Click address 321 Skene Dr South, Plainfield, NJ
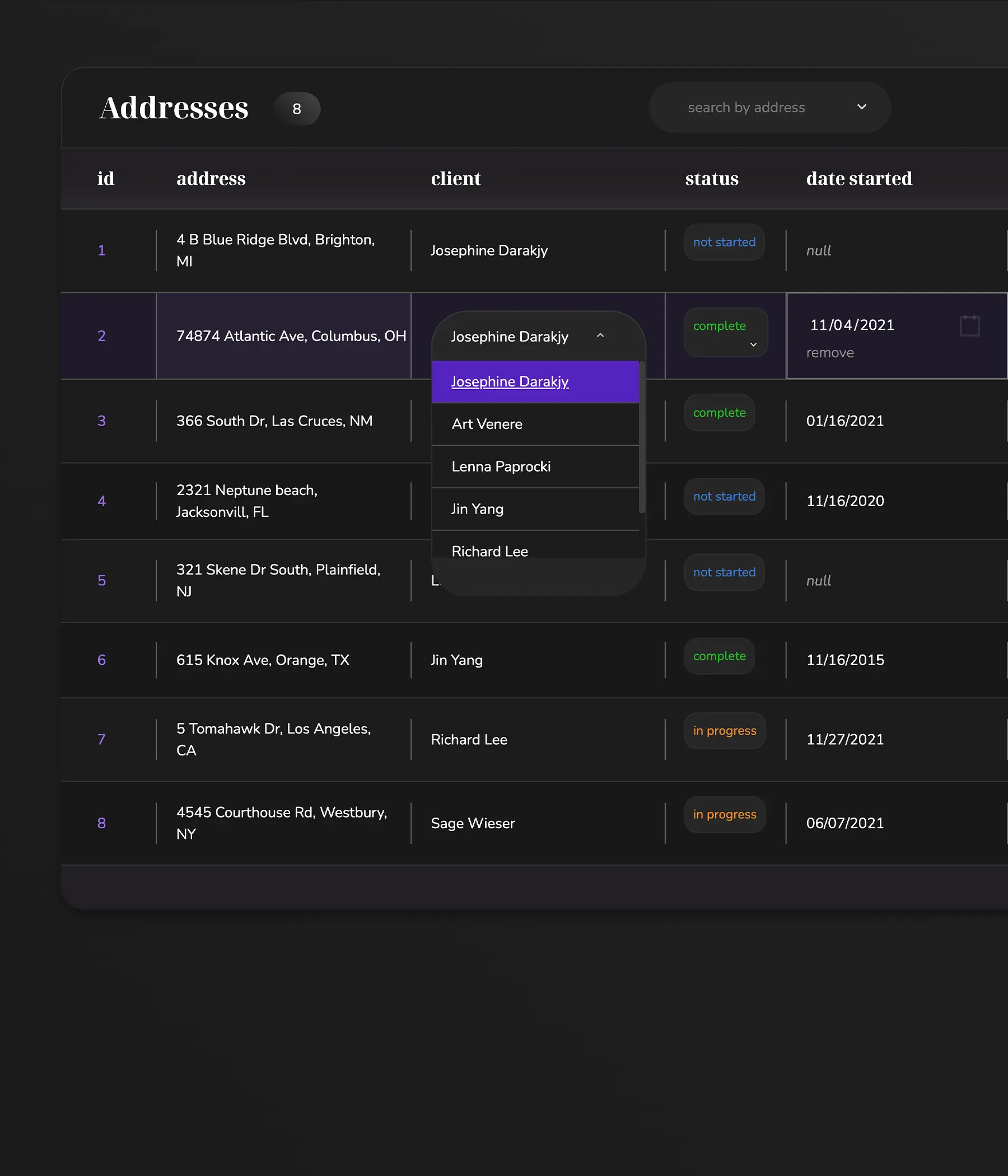 (x=278, y=581)
